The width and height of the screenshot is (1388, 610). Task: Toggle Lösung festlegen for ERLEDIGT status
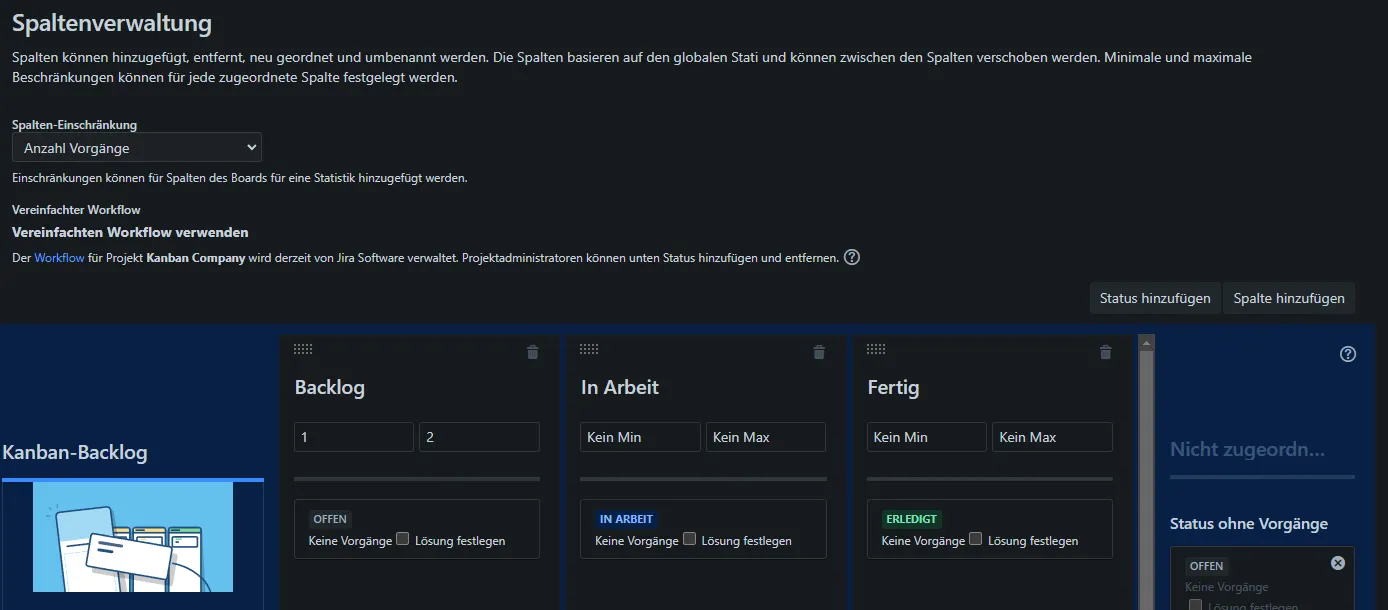coord(976,539)
